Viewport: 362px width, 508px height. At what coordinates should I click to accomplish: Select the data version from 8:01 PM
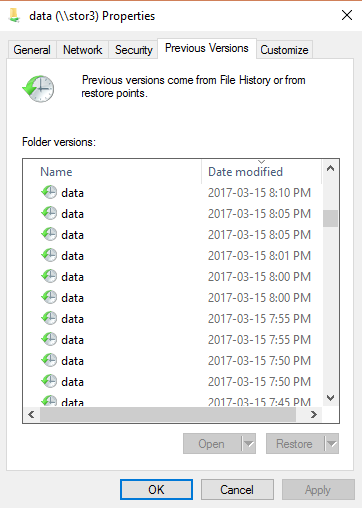[176, 256]
